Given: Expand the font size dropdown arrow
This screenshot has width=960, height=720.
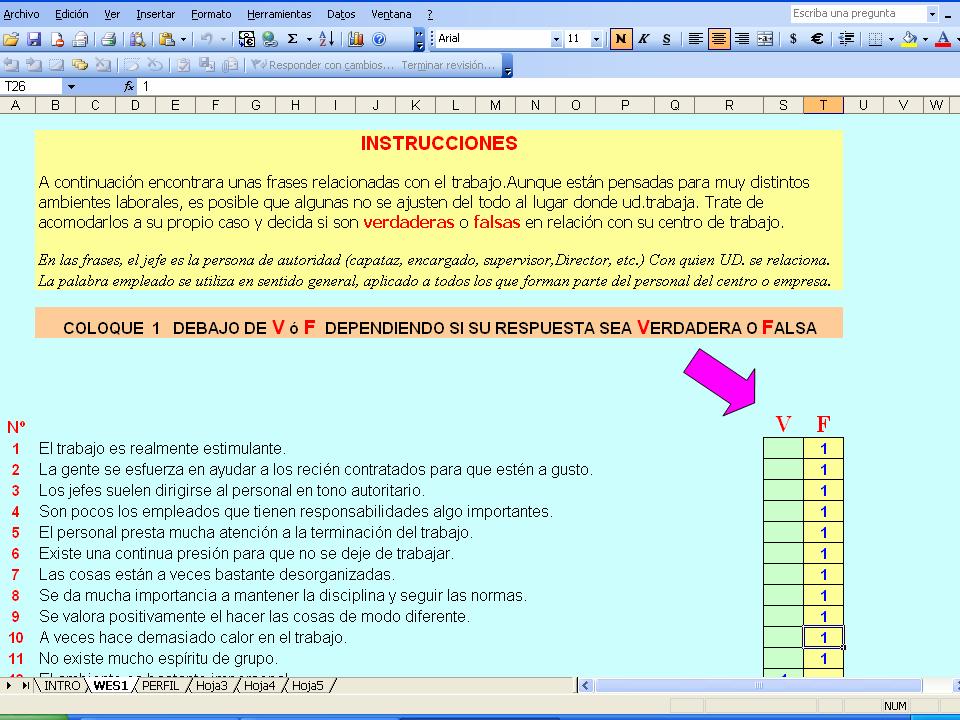Looking at the screenshot, I should 596,39.
